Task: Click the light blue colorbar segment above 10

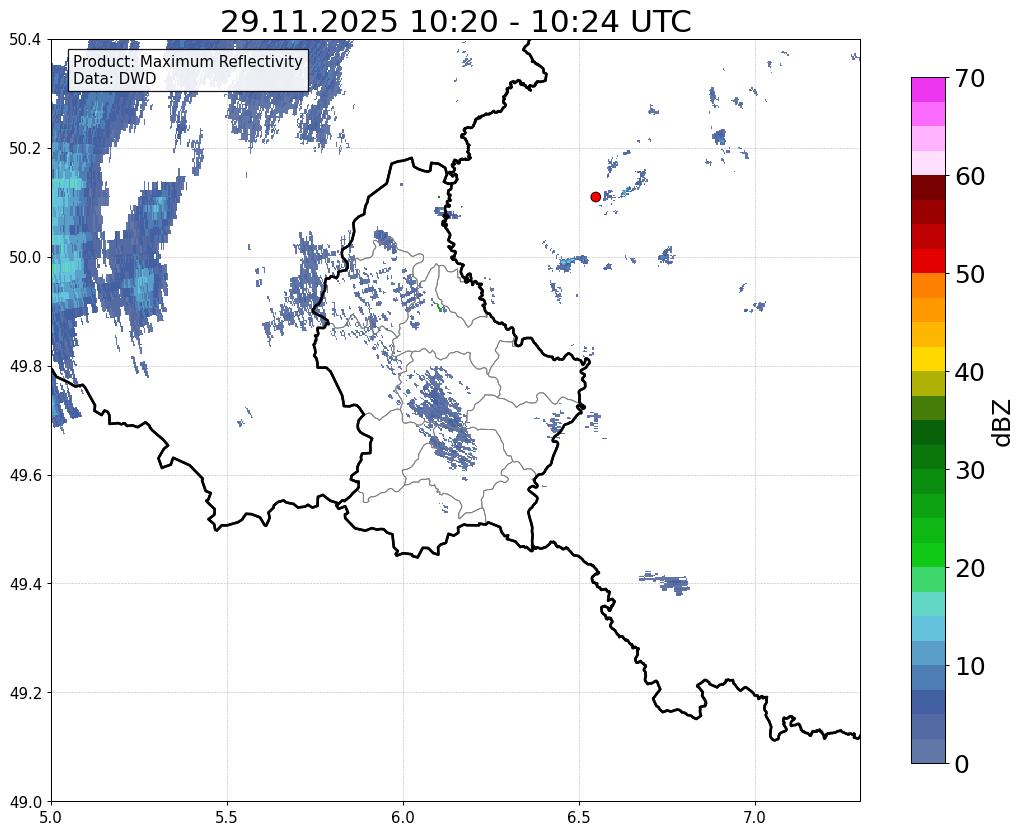Action: [928, 653]
